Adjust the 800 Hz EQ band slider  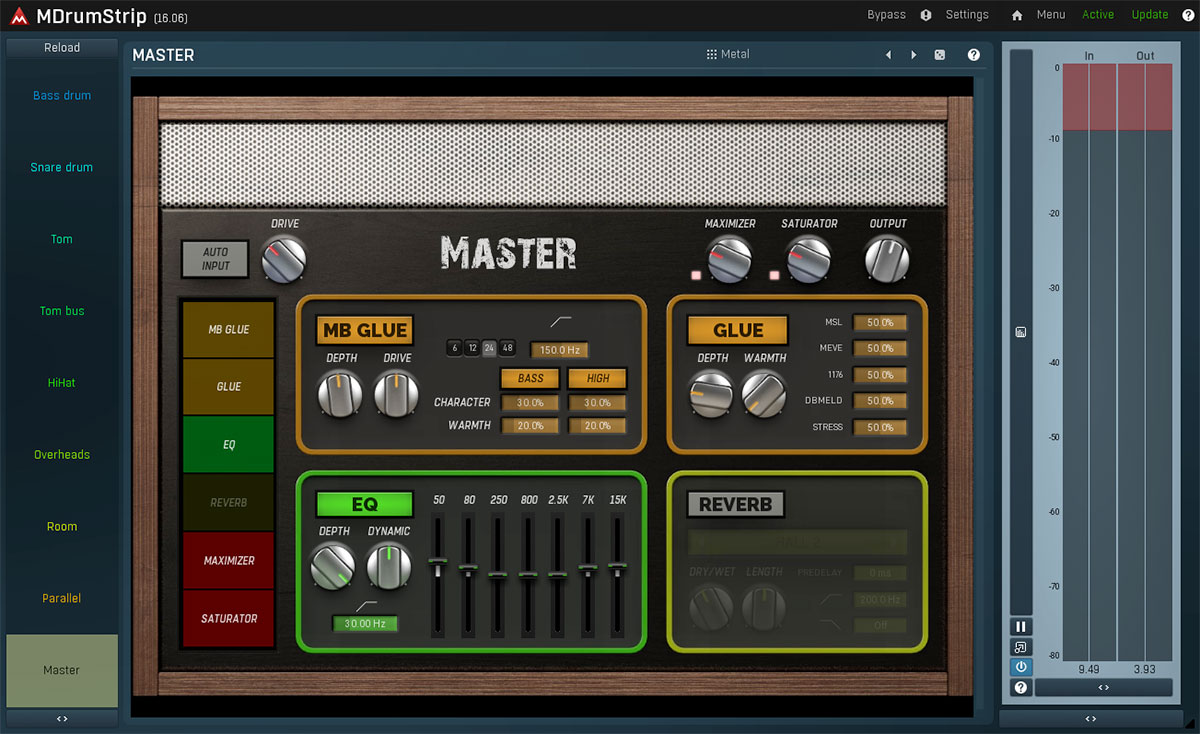[527, 575]
